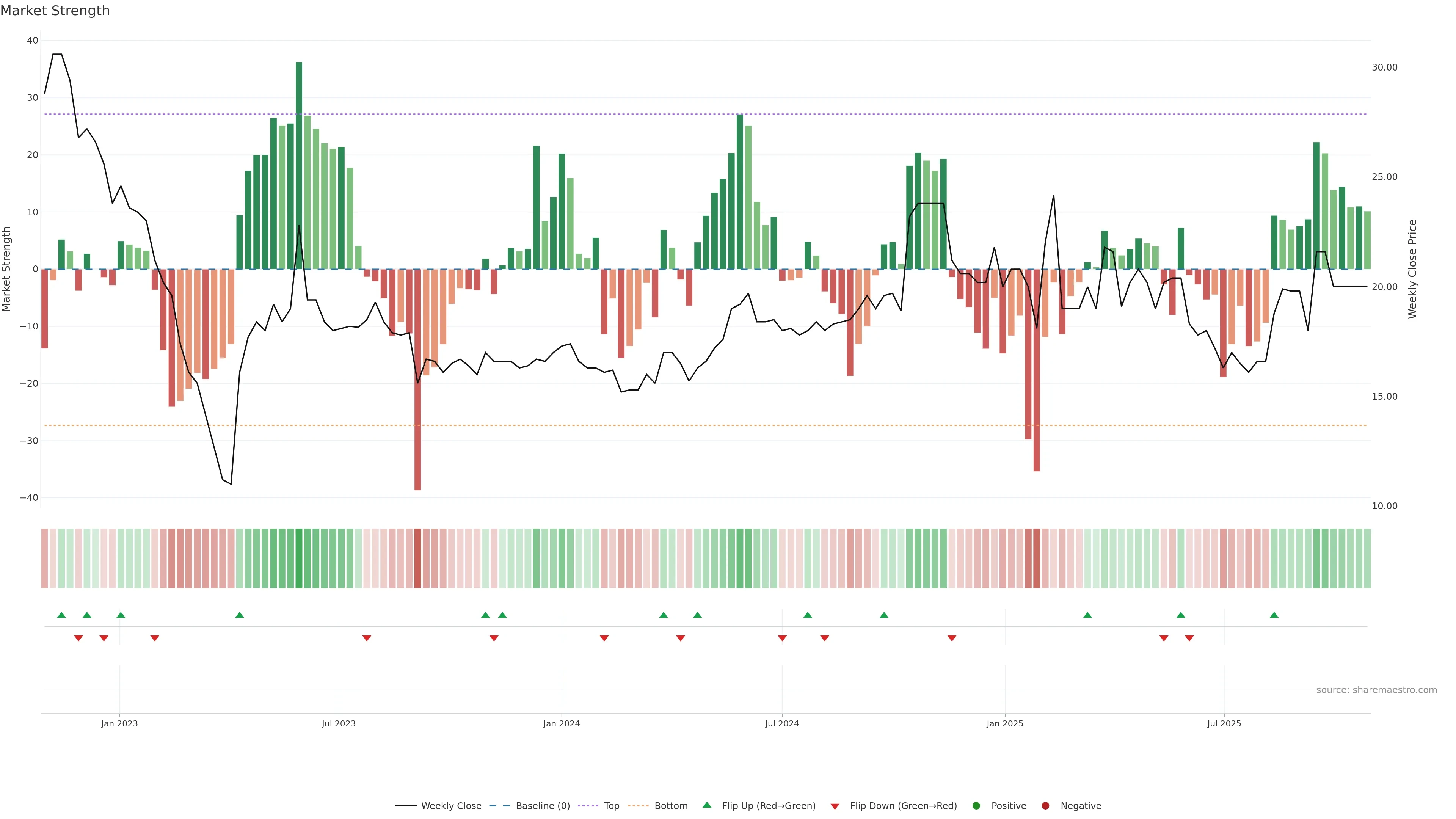Click the last green flip-up triangle marker
This screenshot has width=1456, height=819.
click(1274, 615)
